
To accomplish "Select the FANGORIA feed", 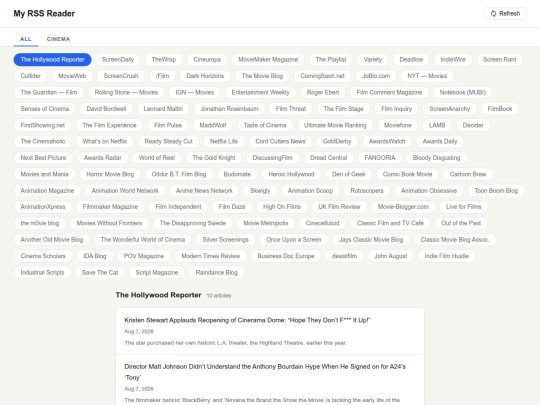I will [x=380, y=158].
